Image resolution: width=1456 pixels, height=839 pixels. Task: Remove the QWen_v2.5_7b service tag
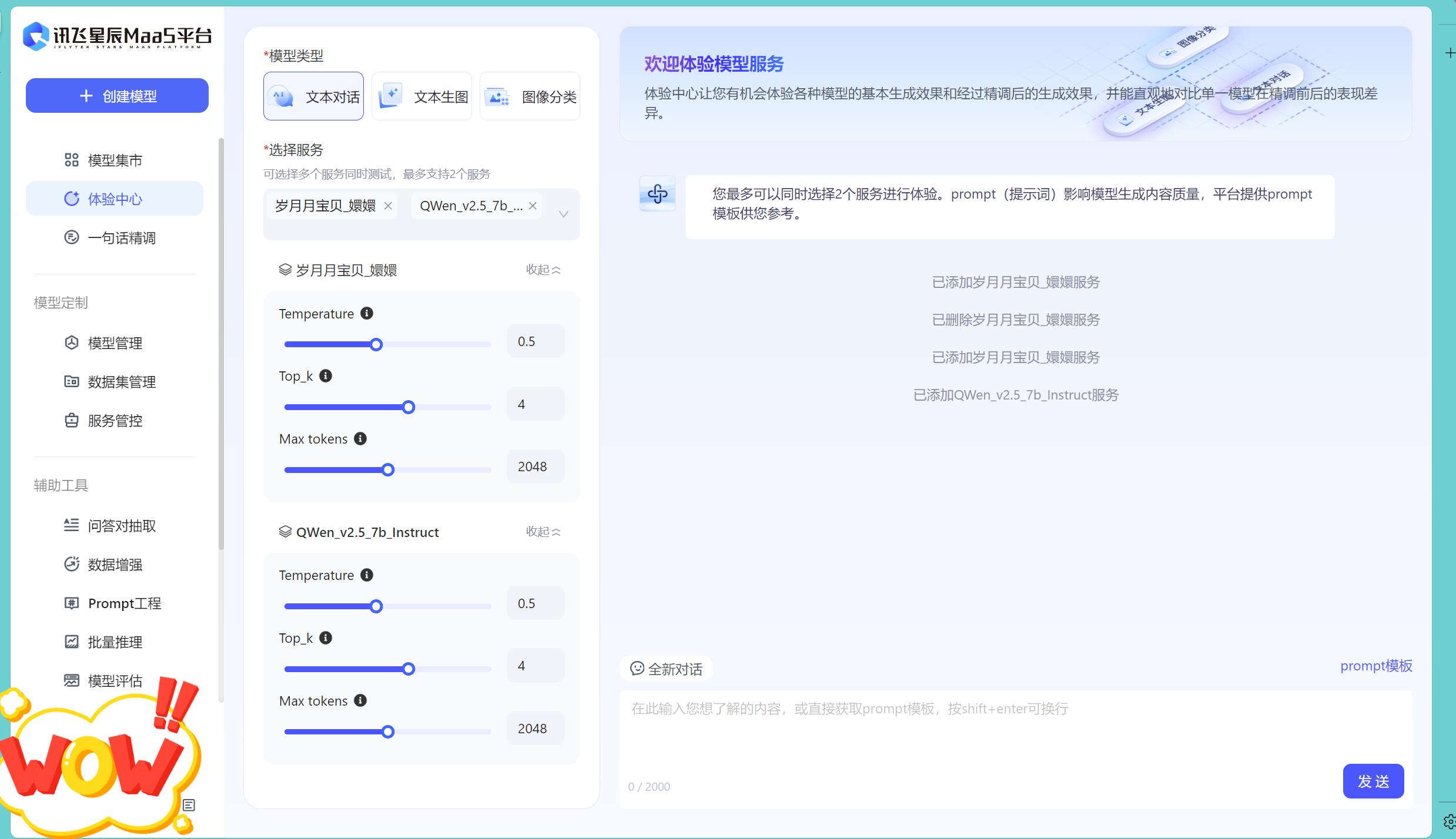(x=533, y=206)
